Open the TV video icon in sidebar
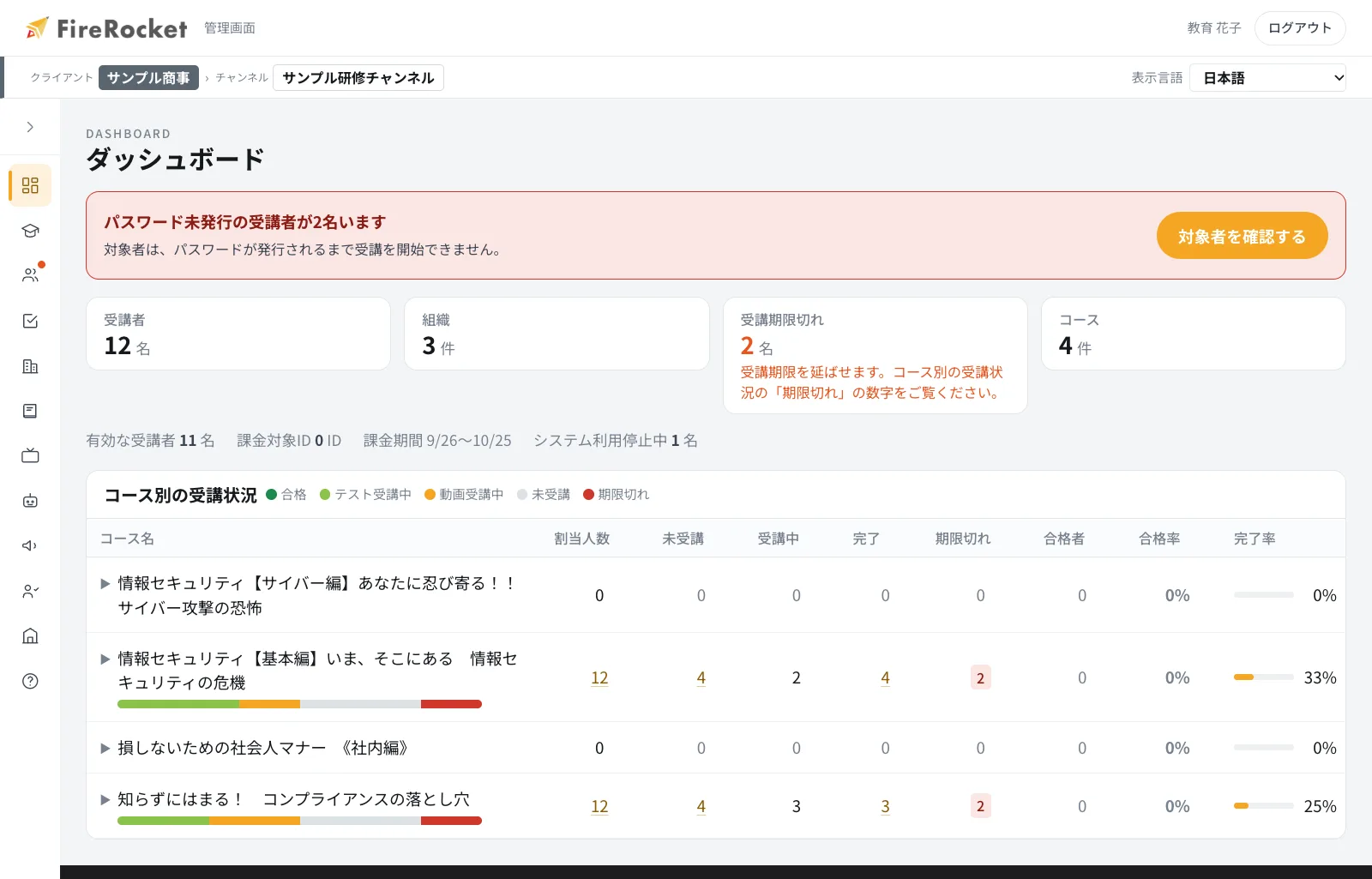The height and width of the screenshot is (879, 1372). 30,455
